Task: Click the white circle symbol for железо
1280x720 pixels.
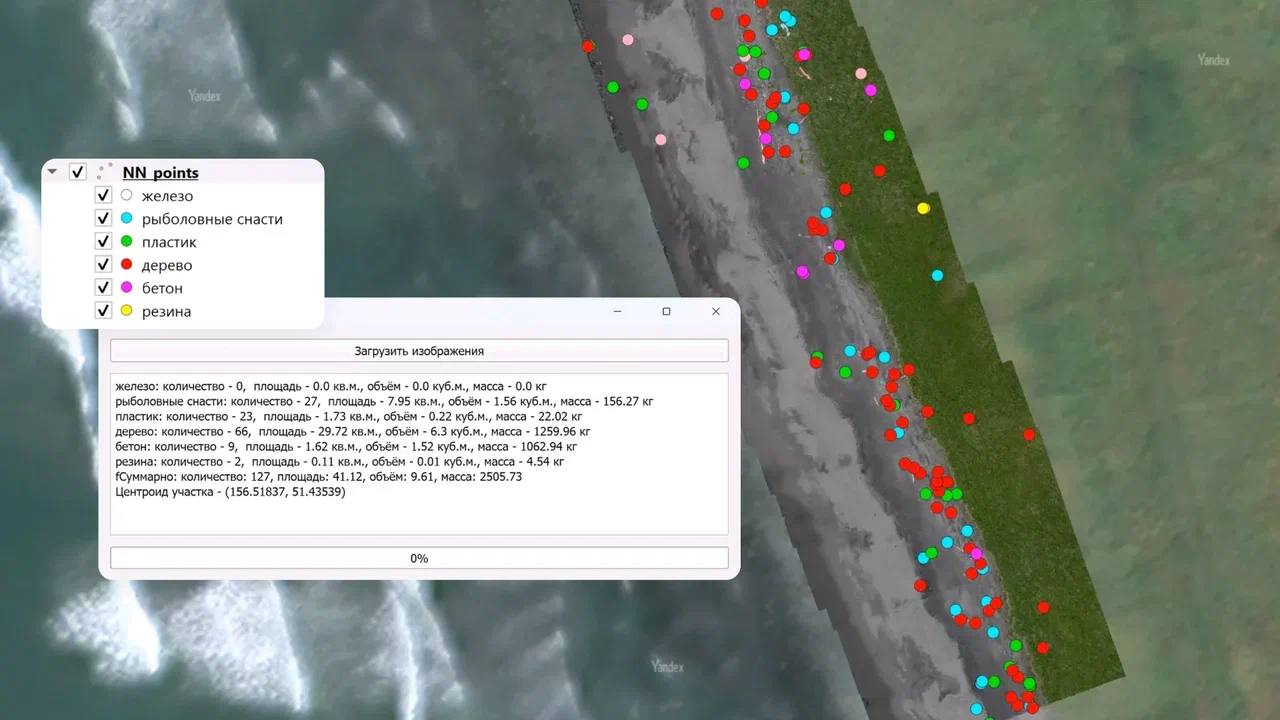Action: click(126, 196)
